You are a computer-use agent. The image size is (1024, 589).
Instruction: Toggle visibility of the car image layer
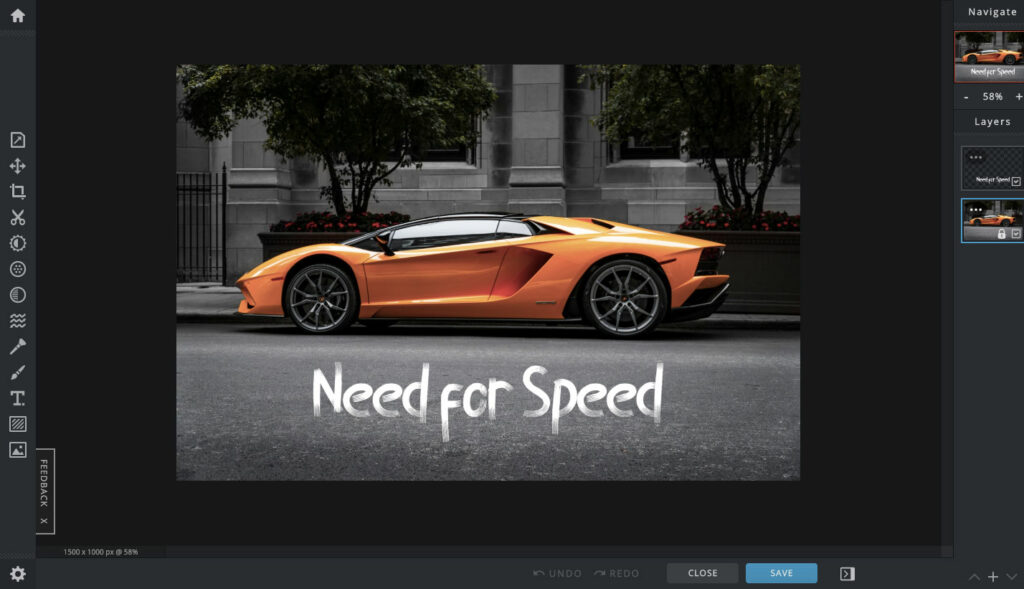coord(1016,232)
